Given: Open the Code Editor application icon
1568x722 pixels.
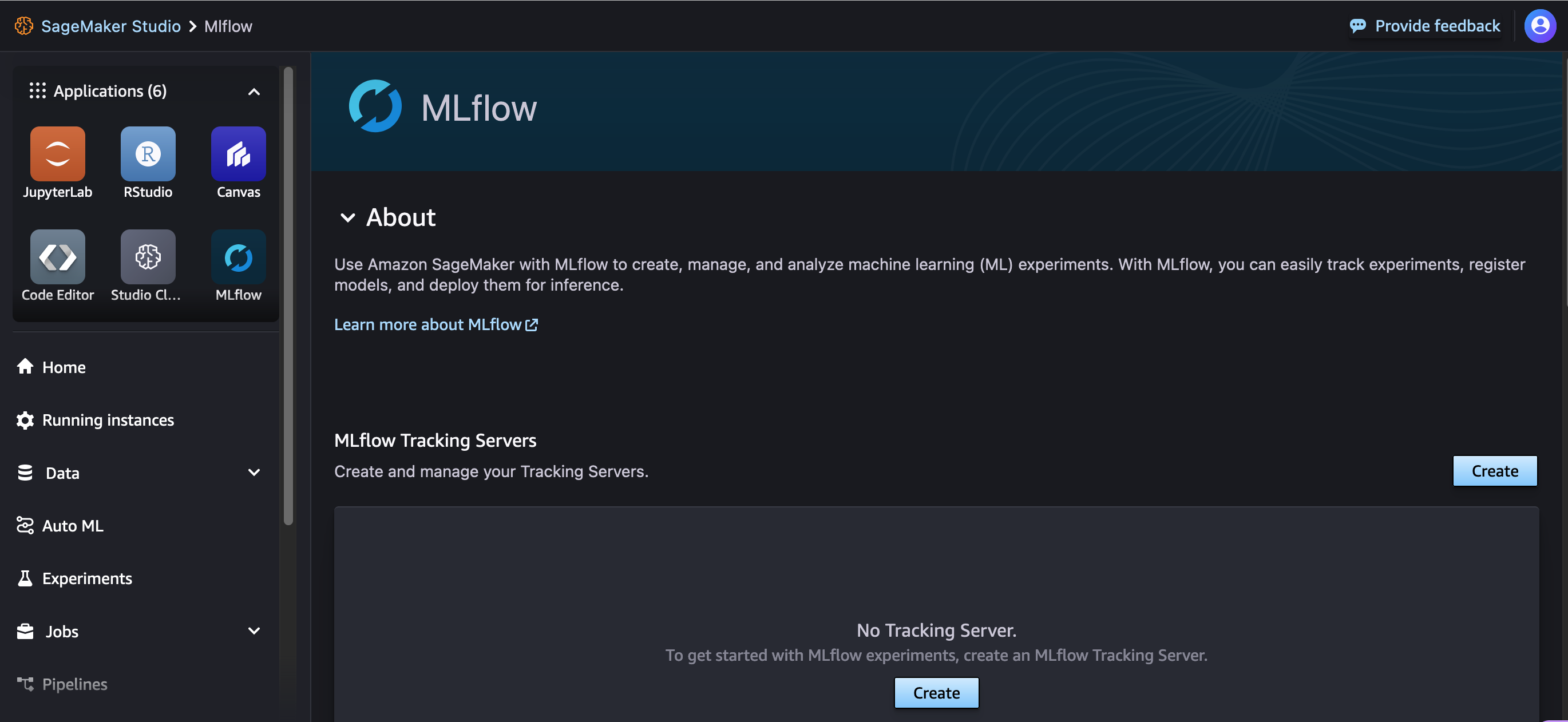Looking at the screenshot, I should point(57,257).
